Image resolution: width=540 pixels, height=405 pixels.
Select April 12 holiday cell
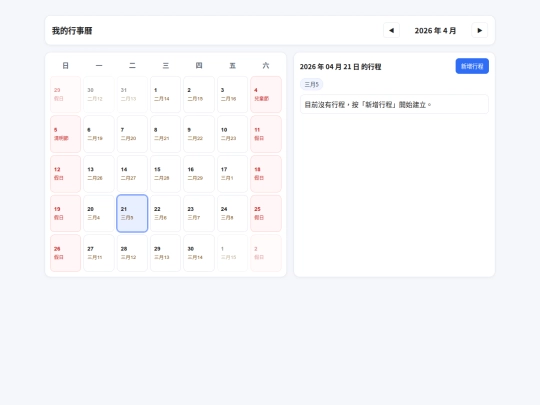coord(65,174)
